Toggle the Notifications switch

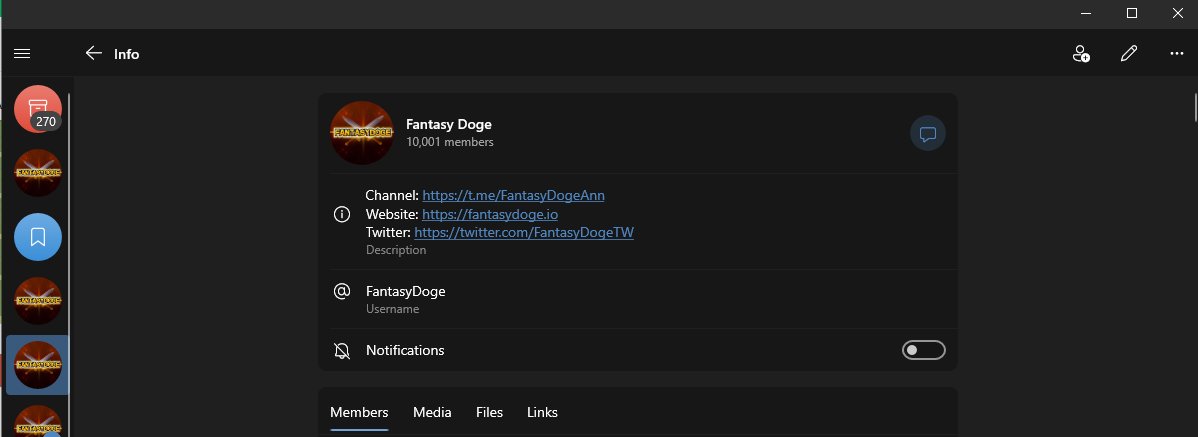pos(924,350)
